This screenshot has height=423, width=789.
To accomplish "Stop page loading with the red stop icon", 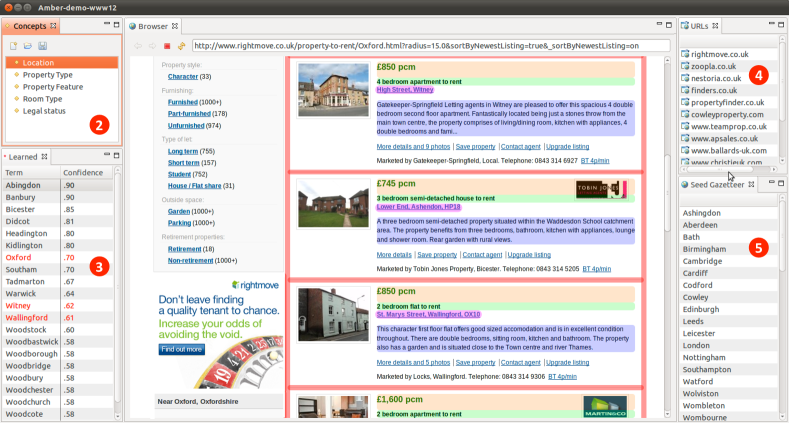I will (x=166, y=45).
